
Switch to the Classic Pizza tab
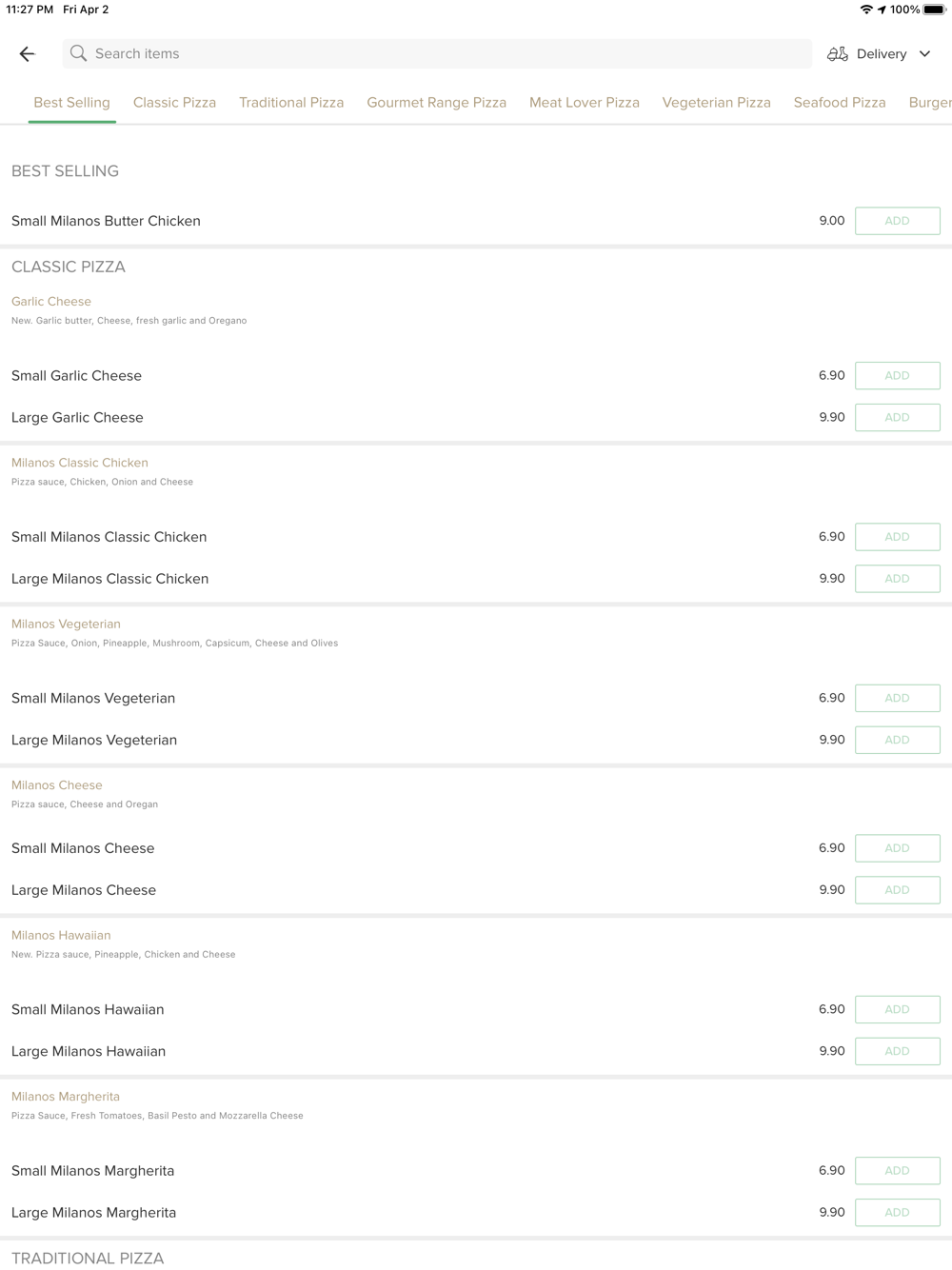(174, 102)
